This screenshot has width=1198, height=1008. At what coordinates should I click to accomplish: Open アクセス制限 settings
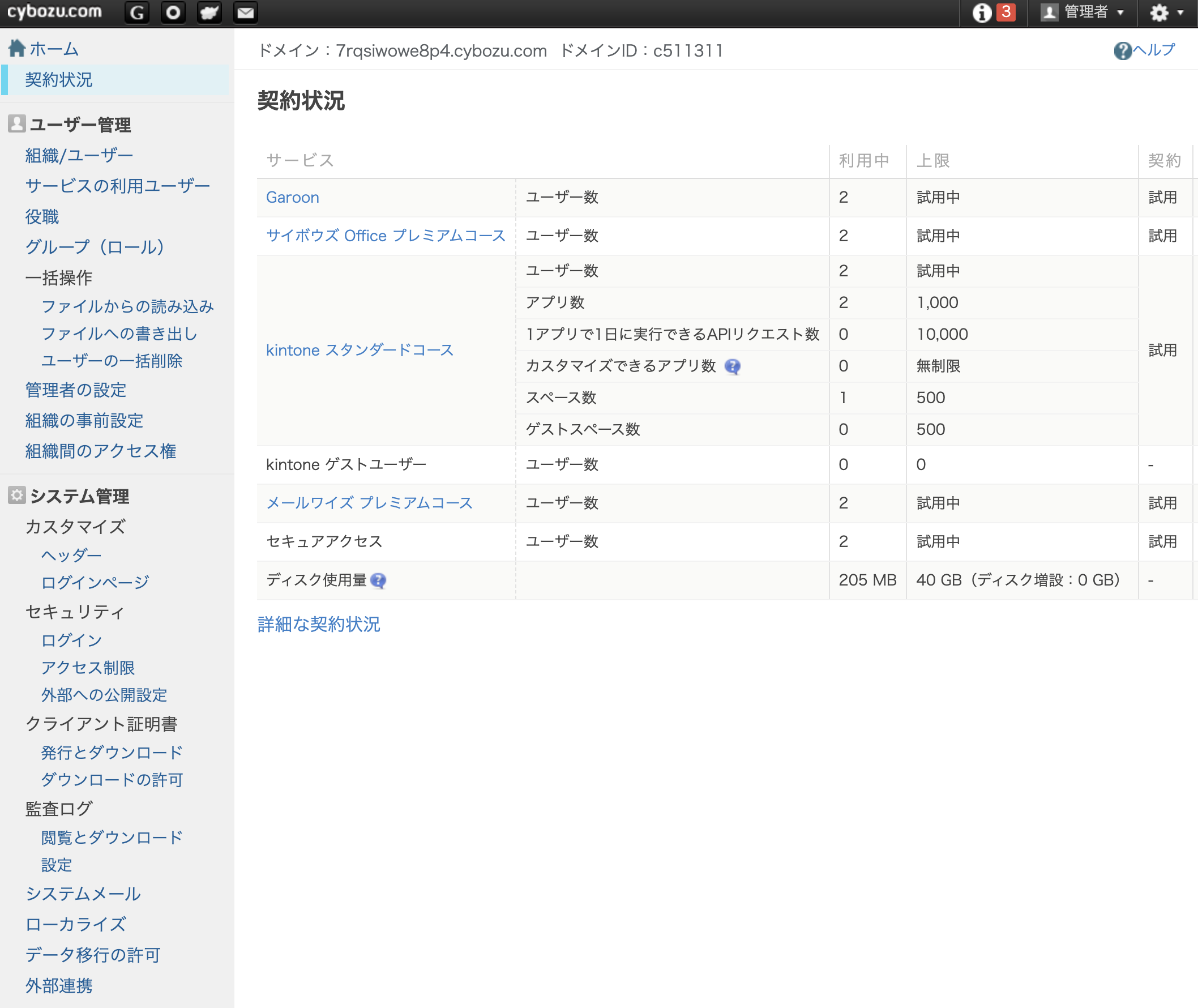pos(87,668)
